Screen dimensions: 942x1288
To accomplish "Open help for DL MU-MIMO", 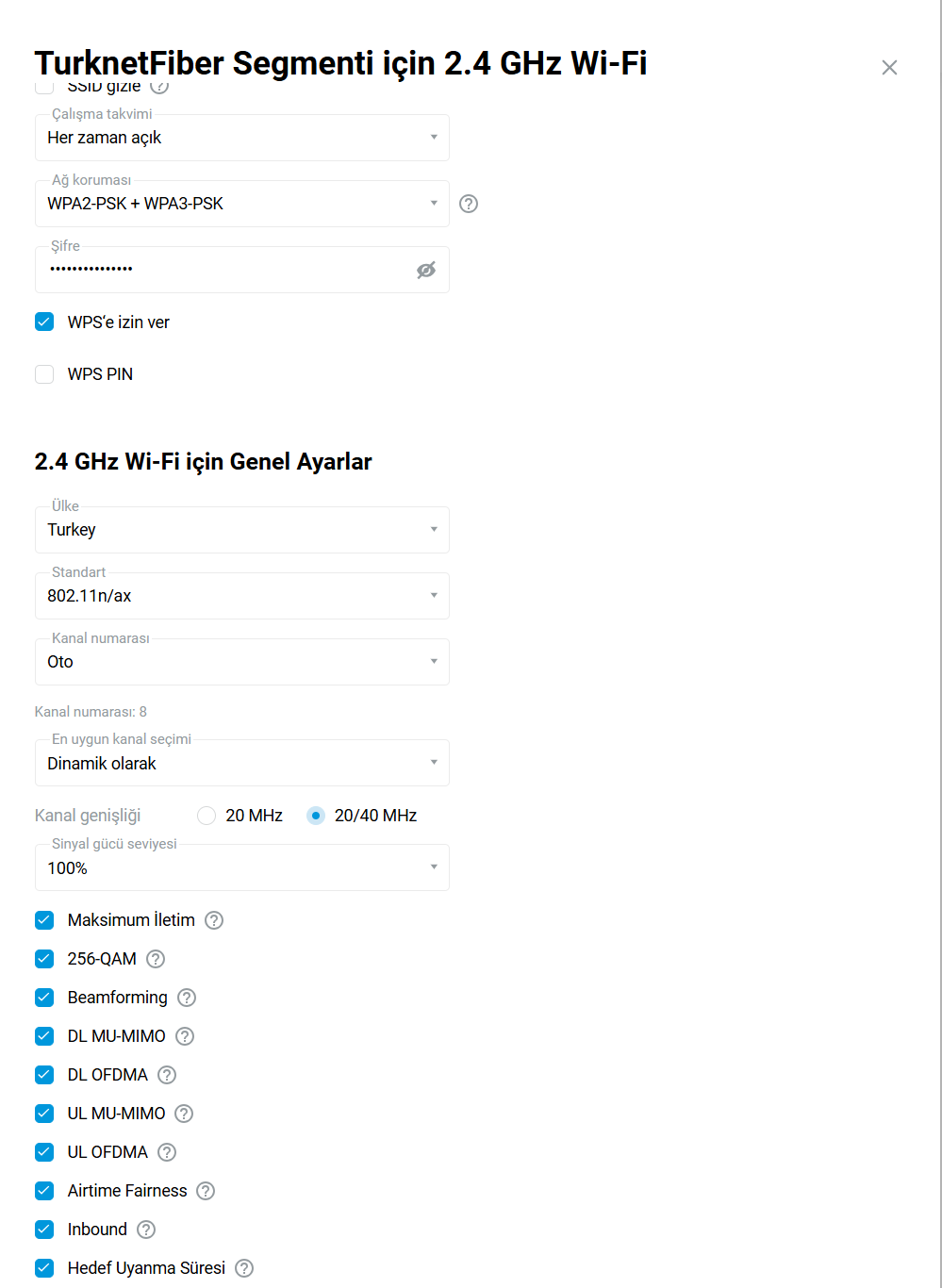I will [x=185, y=1036].
